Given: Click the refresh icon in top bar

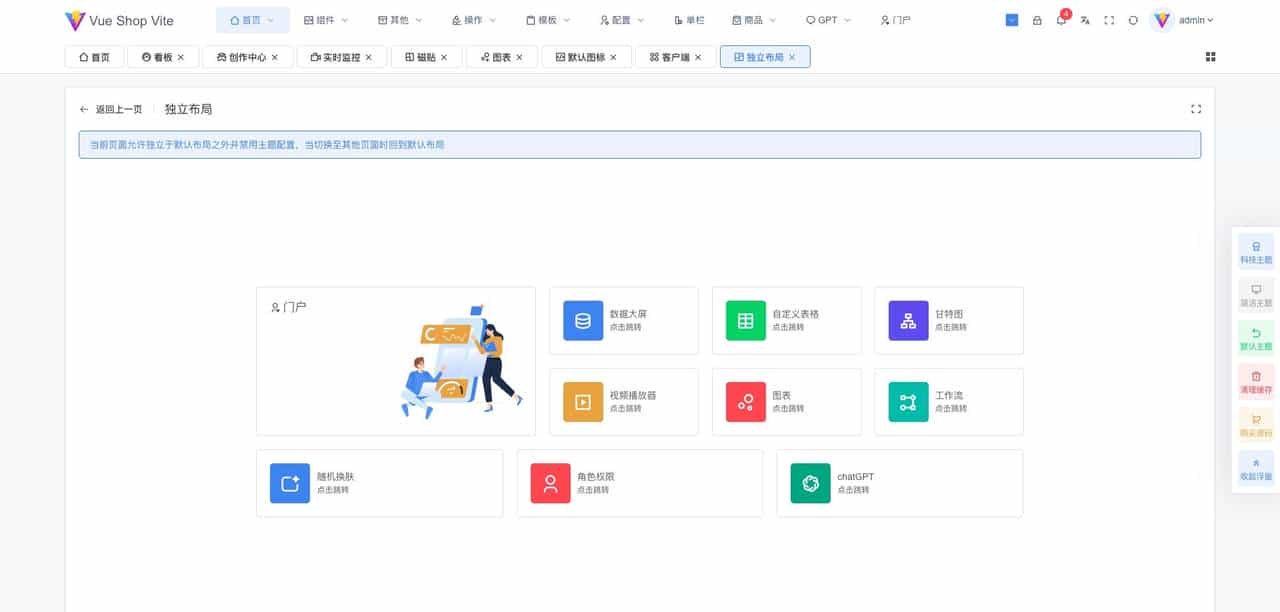Looking at the screenshot, I should point(1133,19).
